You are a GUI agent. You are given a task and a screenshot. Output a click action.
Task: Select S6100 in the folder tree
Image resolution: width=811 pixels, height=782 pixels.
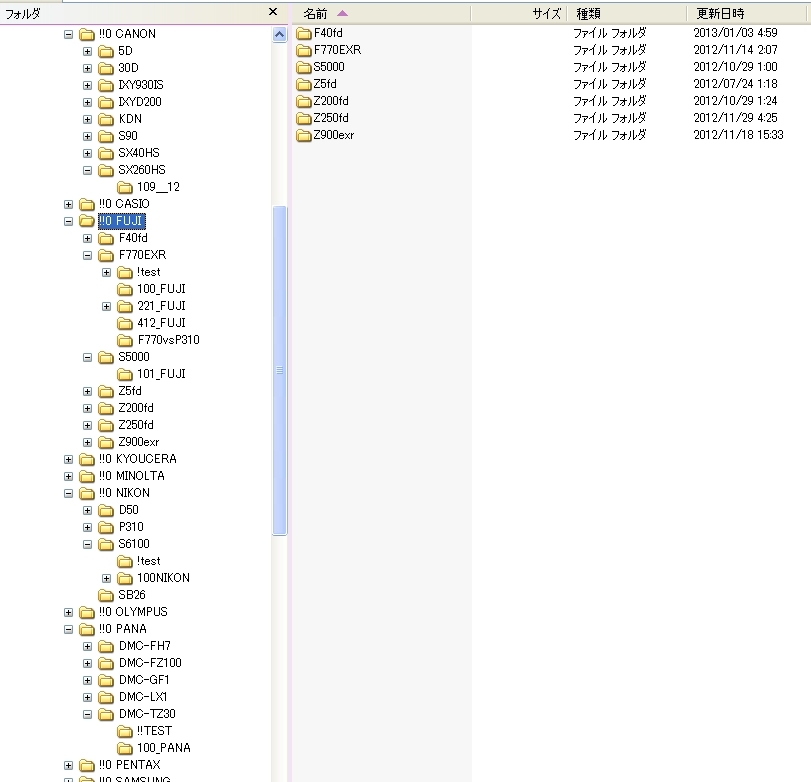(134, 544)
